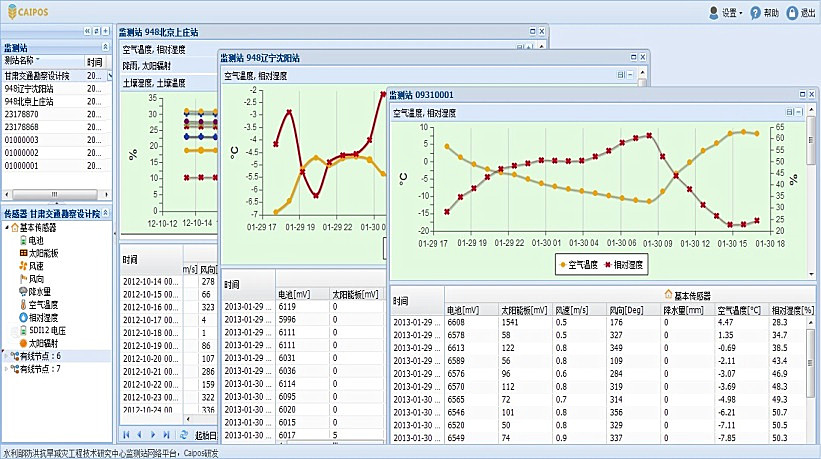Click the CAIPOS logo

[28, 12]
